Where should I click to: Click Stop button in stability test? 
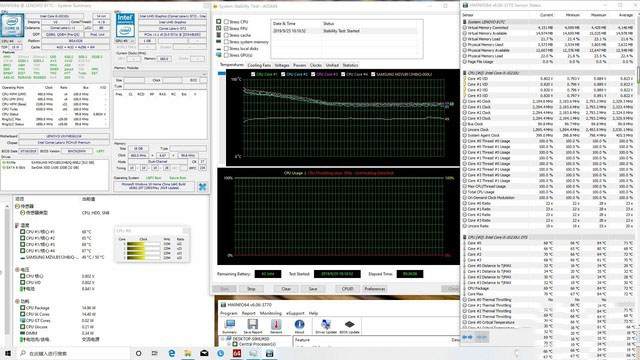pyautogui.click(x=251, y=289)
